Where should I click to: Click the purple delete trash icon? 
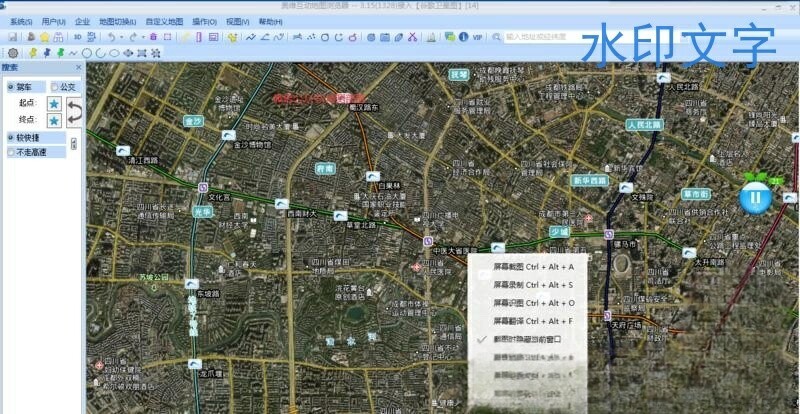pyautogui.click(x=153, y=37)
